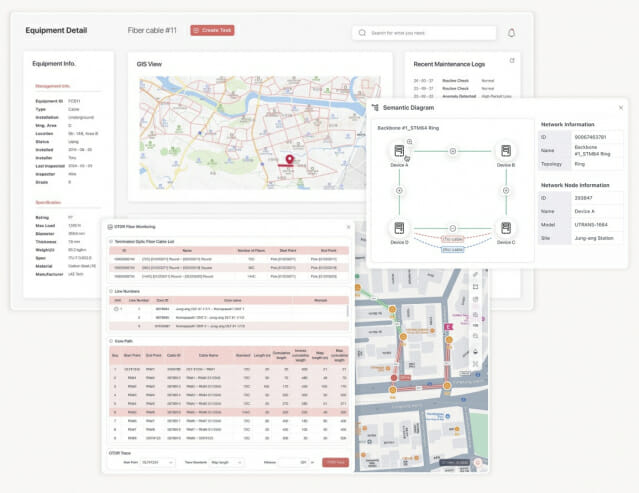
Task: Click the Create Task button
Action: [212, 30]
